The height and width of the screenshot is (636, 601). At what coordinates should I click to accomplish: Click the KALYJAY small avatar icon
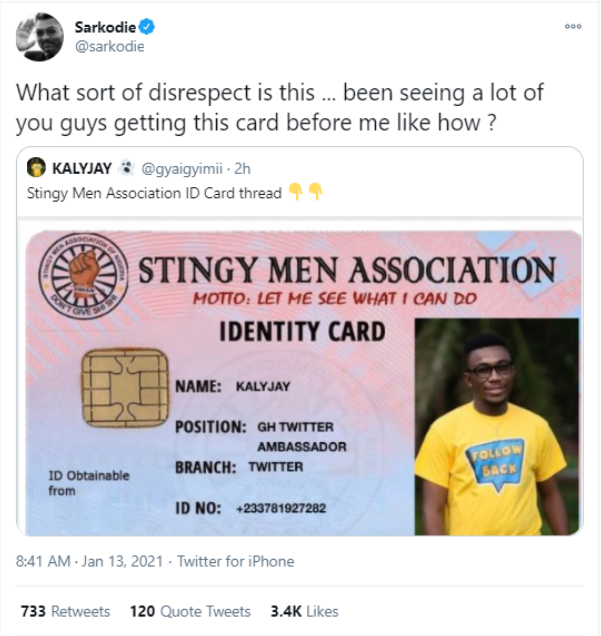[35, 167]
